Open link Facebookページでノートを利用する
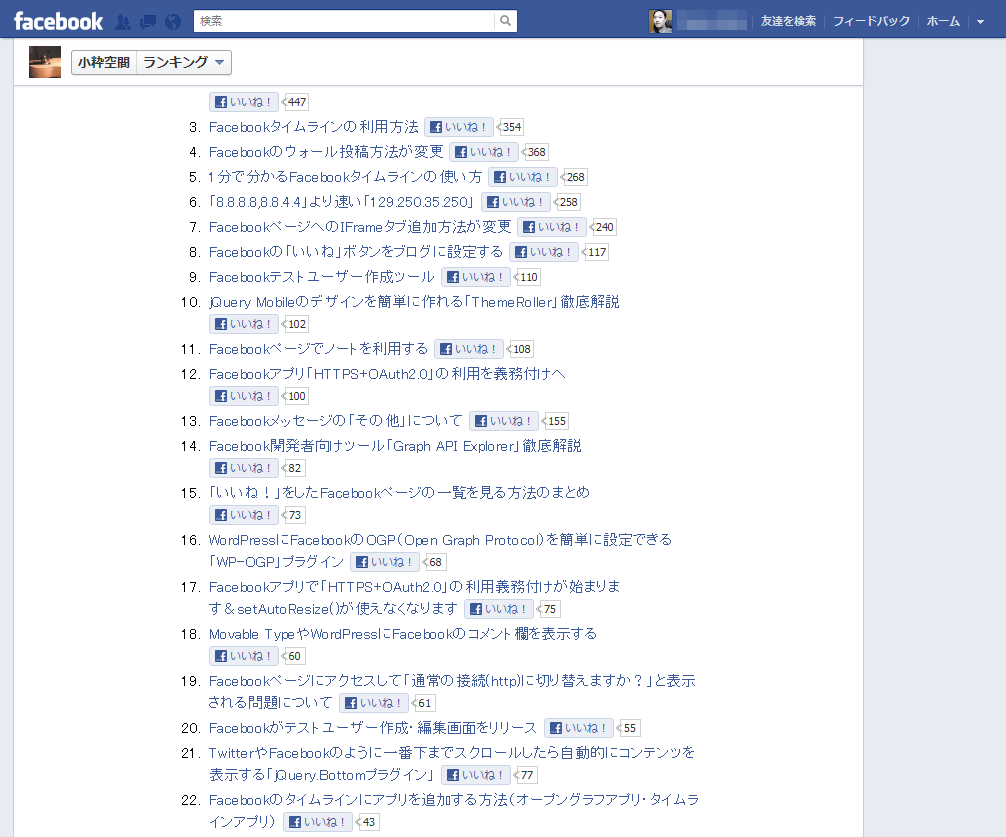 tap(318, 349)
